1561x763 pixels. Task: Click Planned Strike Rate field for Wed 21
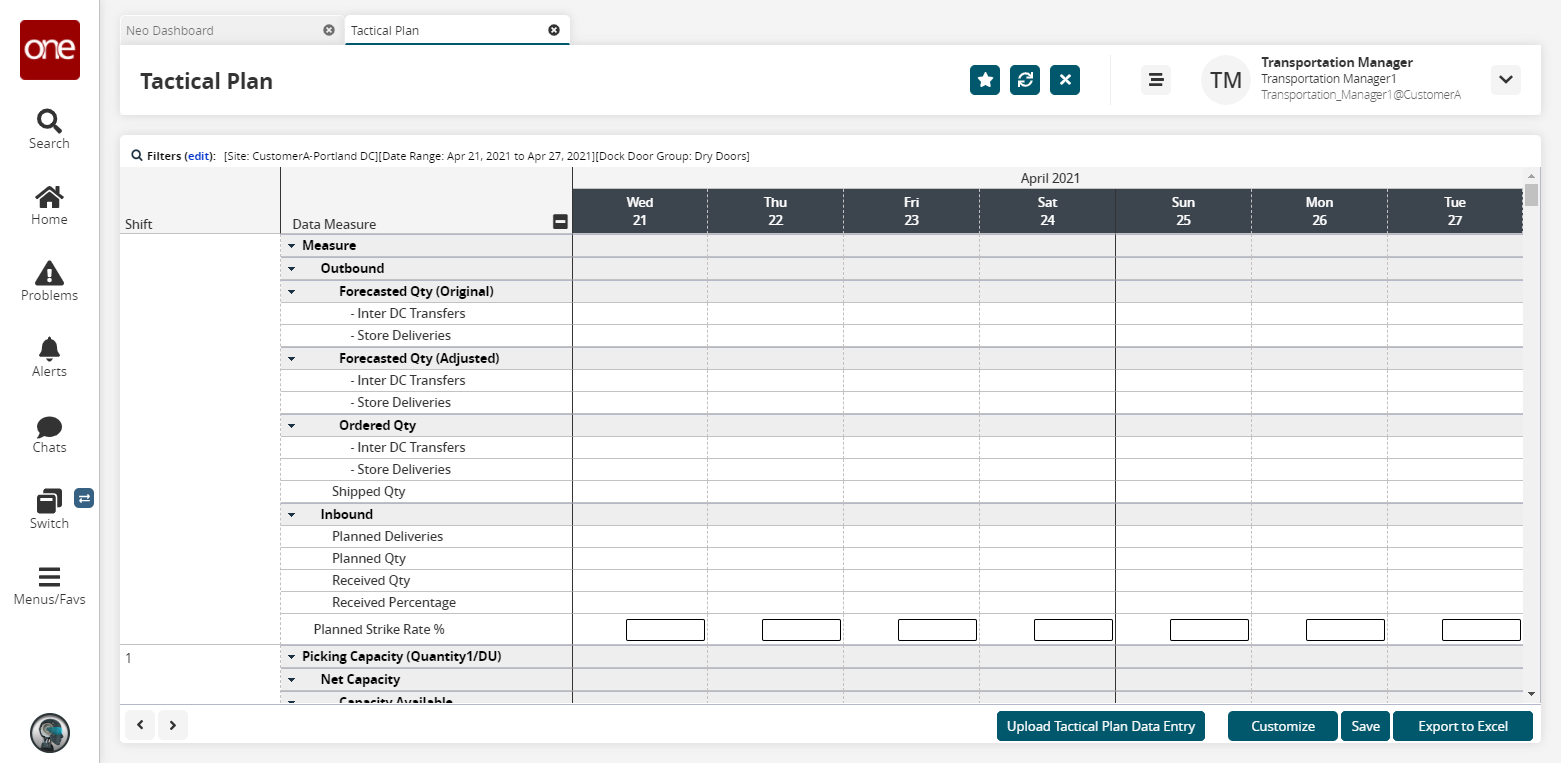[x=665, y=630]
